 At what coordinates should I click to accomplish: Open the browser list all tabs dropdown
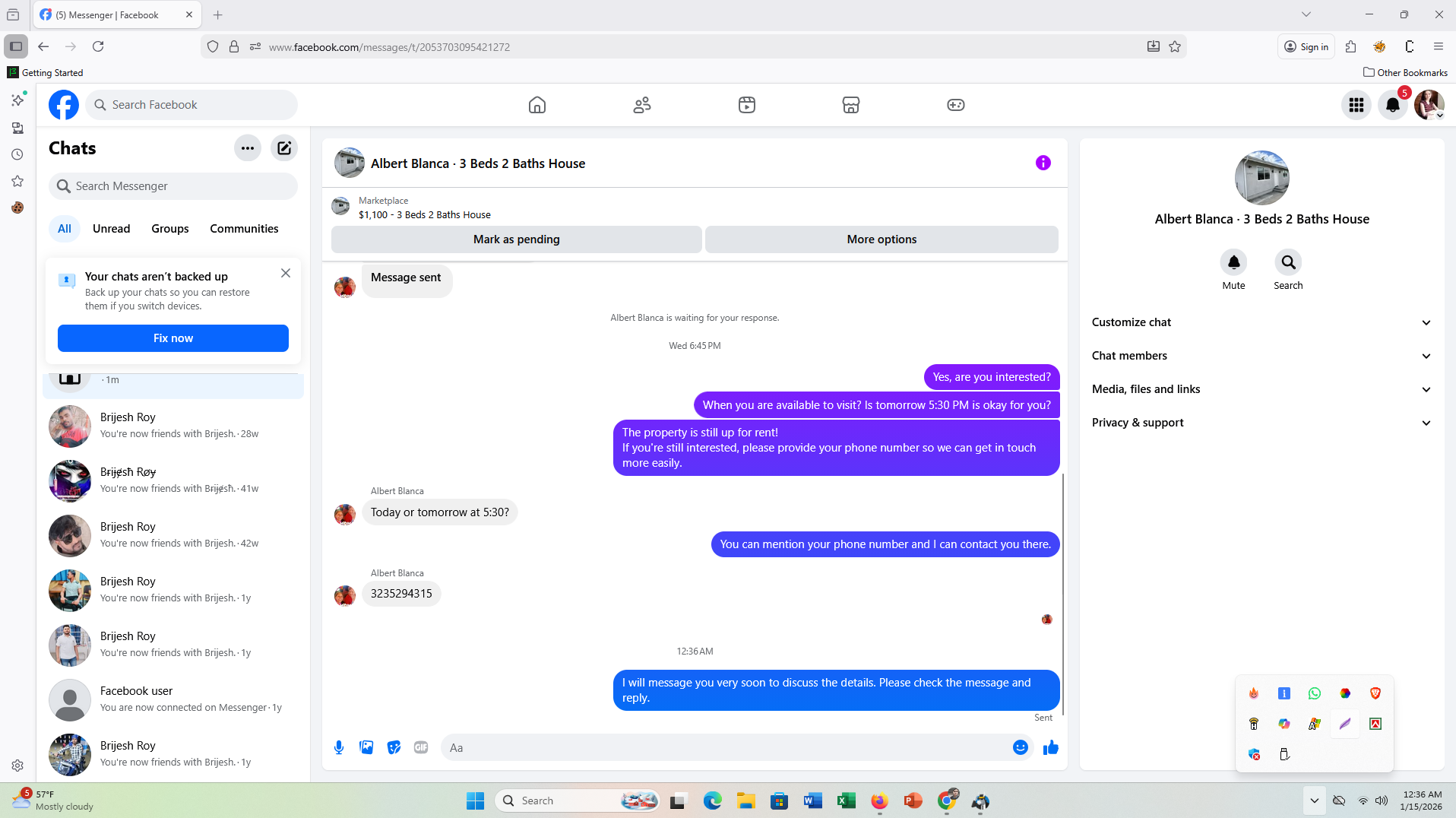[x=1306, y=14]
